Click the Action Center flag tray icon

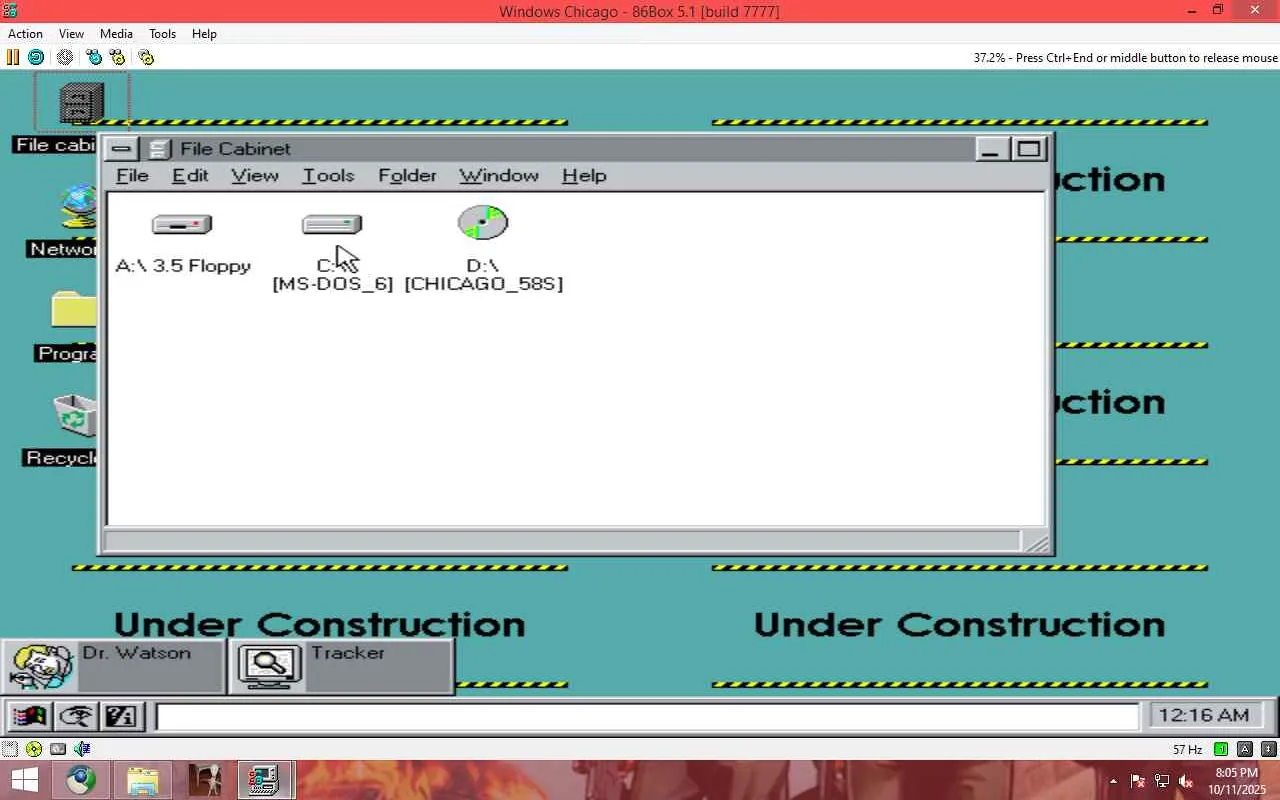point(1138,781)
